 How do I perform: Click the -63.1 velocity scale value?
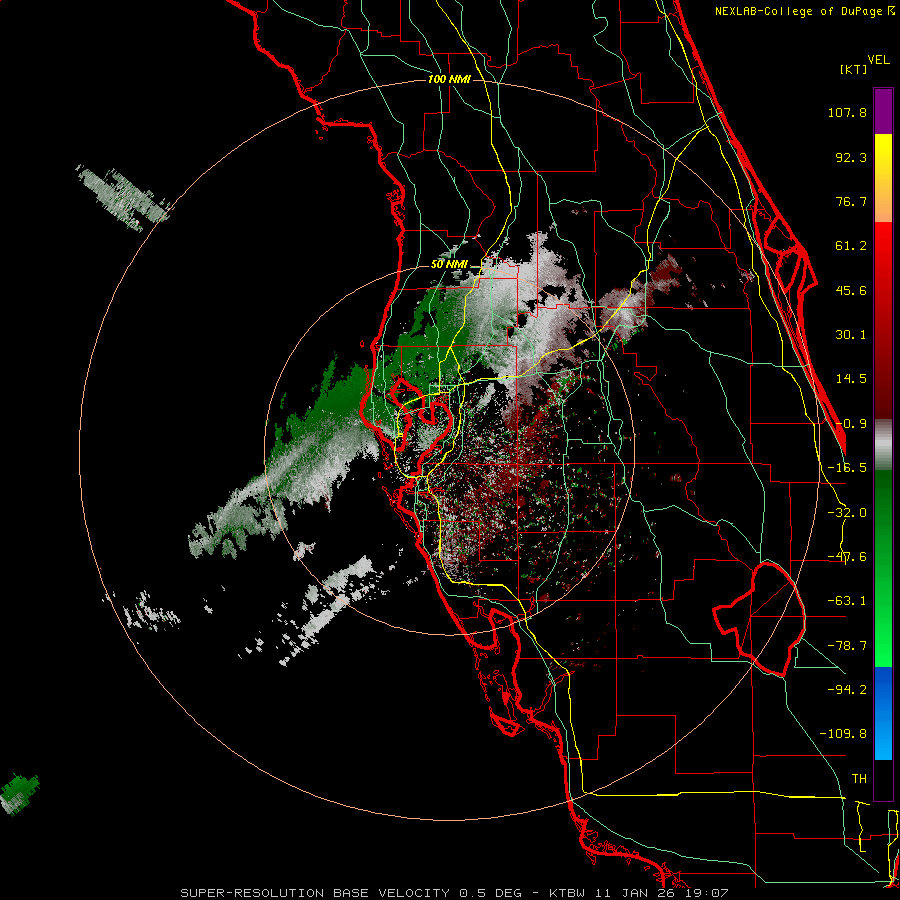click(x=847, y=601)
